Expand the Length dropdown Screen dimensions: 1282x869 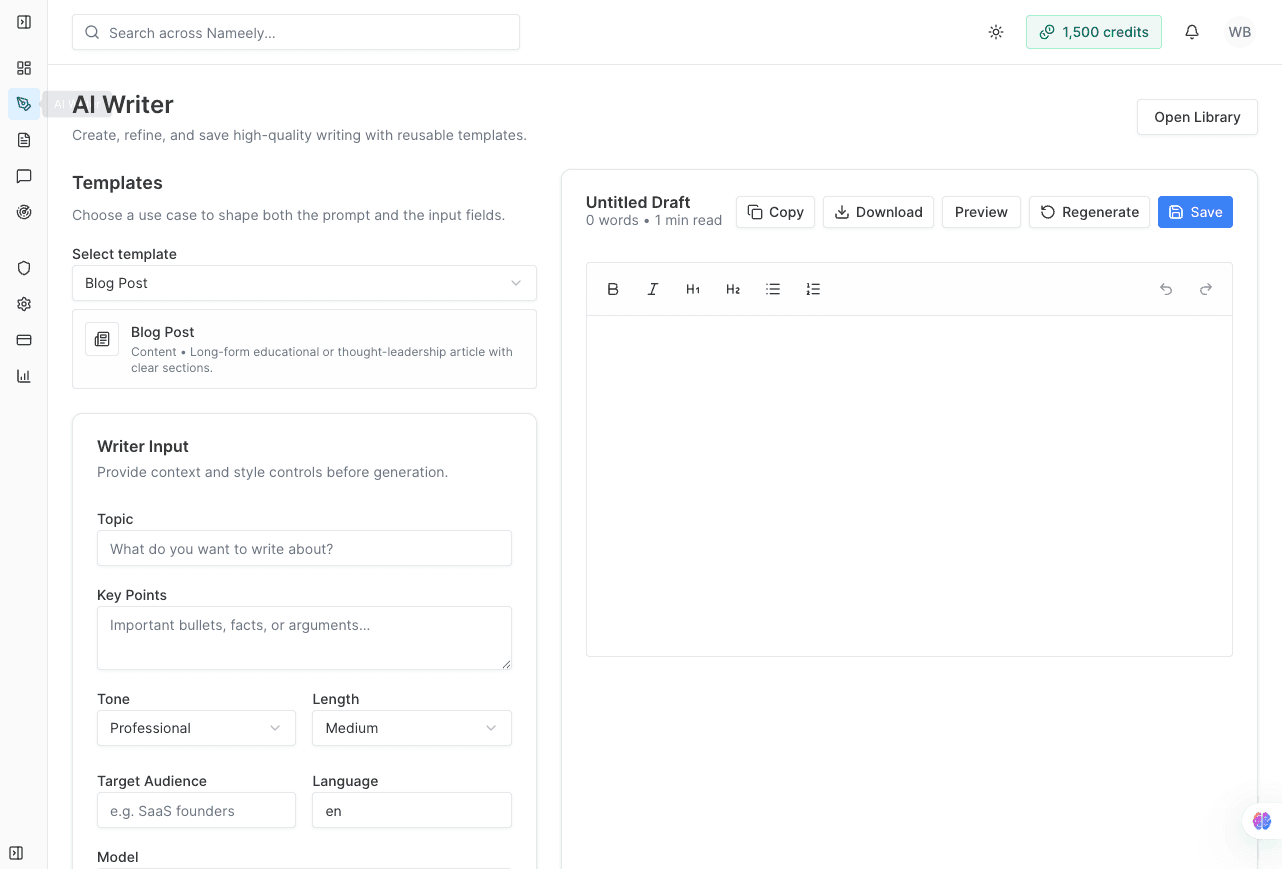tap(411, 728)
